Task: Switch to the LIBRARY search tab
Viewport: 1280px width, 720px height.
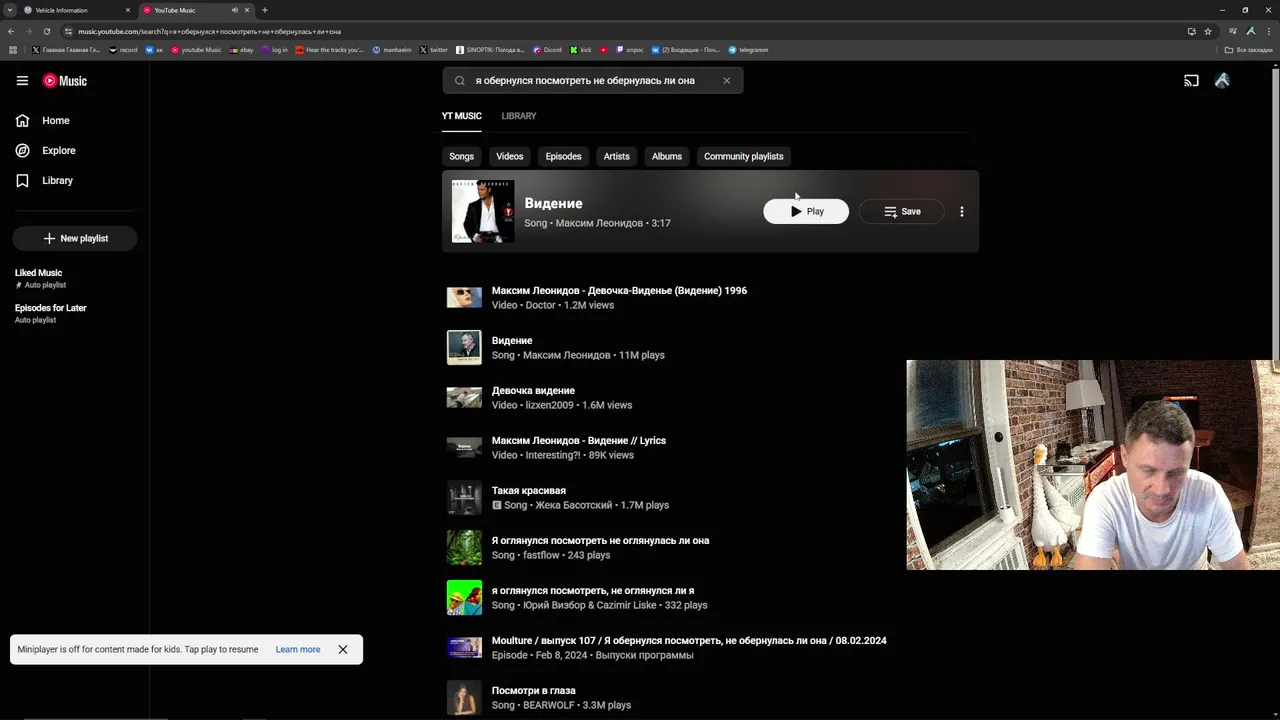Action: (519, 116)
